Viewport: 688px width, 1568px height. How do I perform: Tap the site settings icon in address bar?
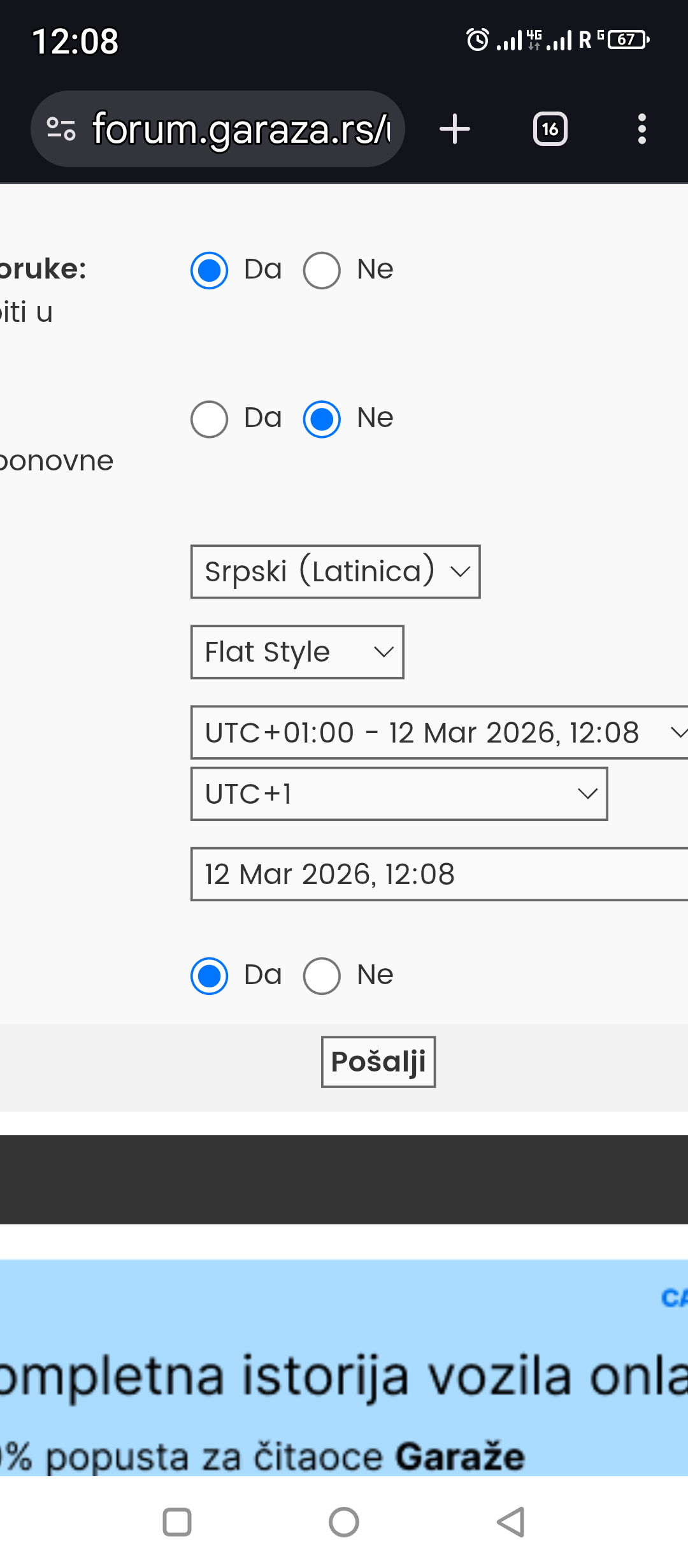[61, 129]
